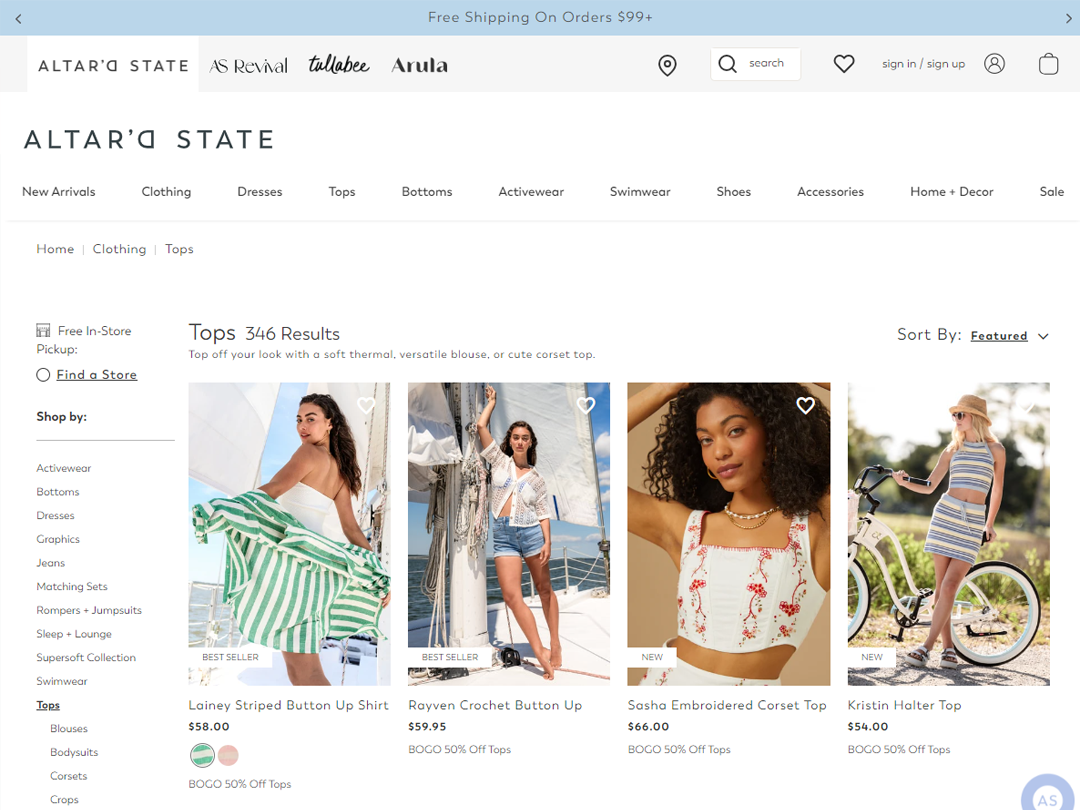Favorite the Rayven Crochet Button Up

pyautogui.click(x=585, y=405)
